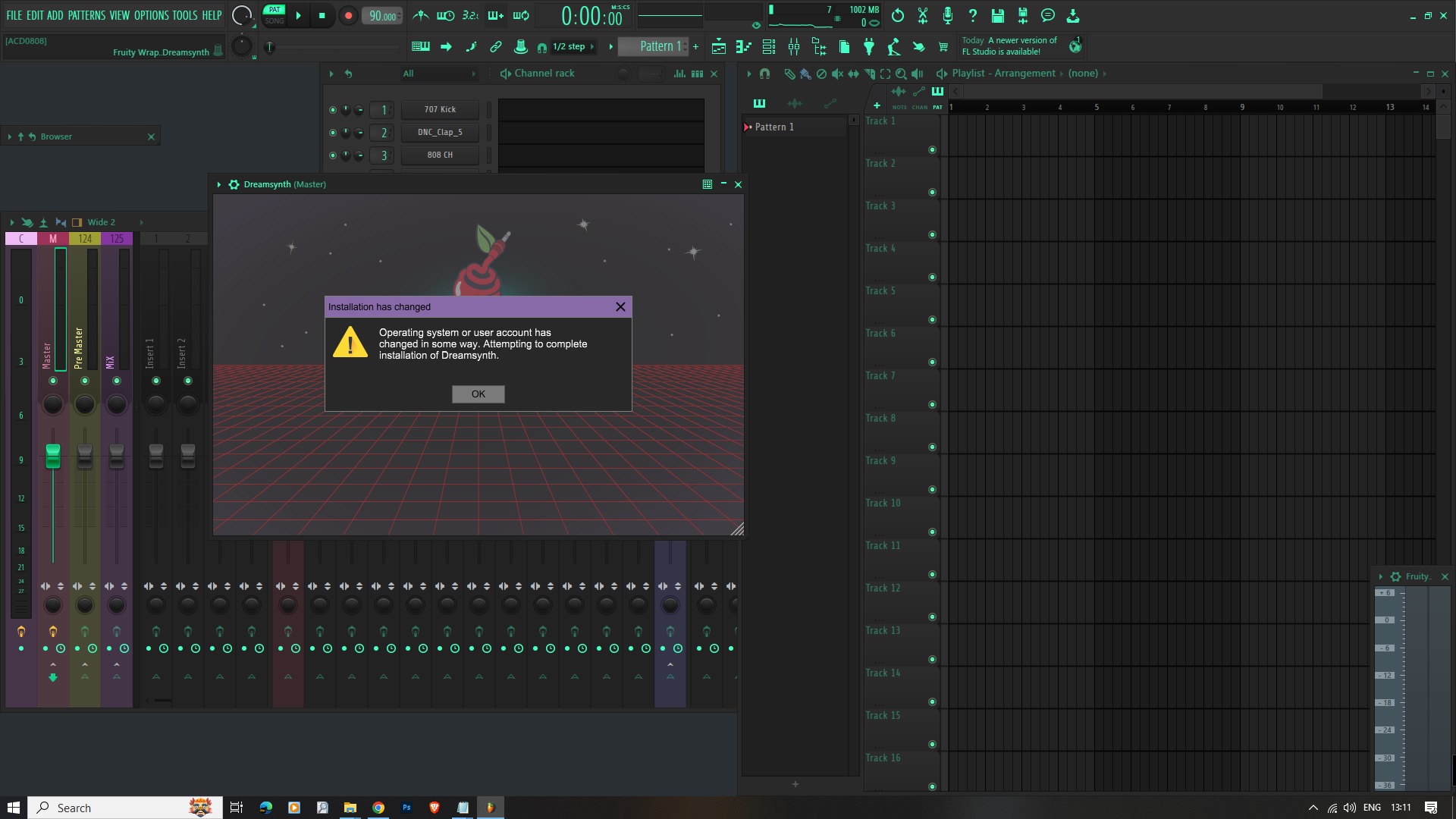Open help via the question mark icon
1456x819 pixels.
pos(972,15)
